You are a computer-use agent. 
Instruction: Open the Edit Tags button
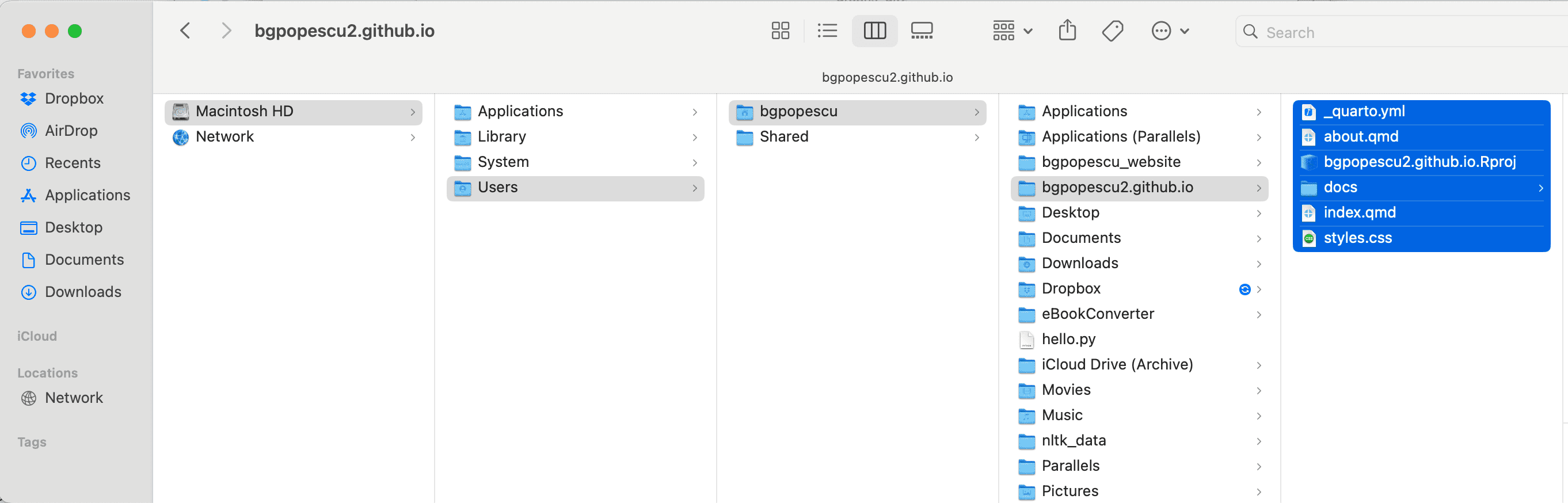tap(1112, 31)
